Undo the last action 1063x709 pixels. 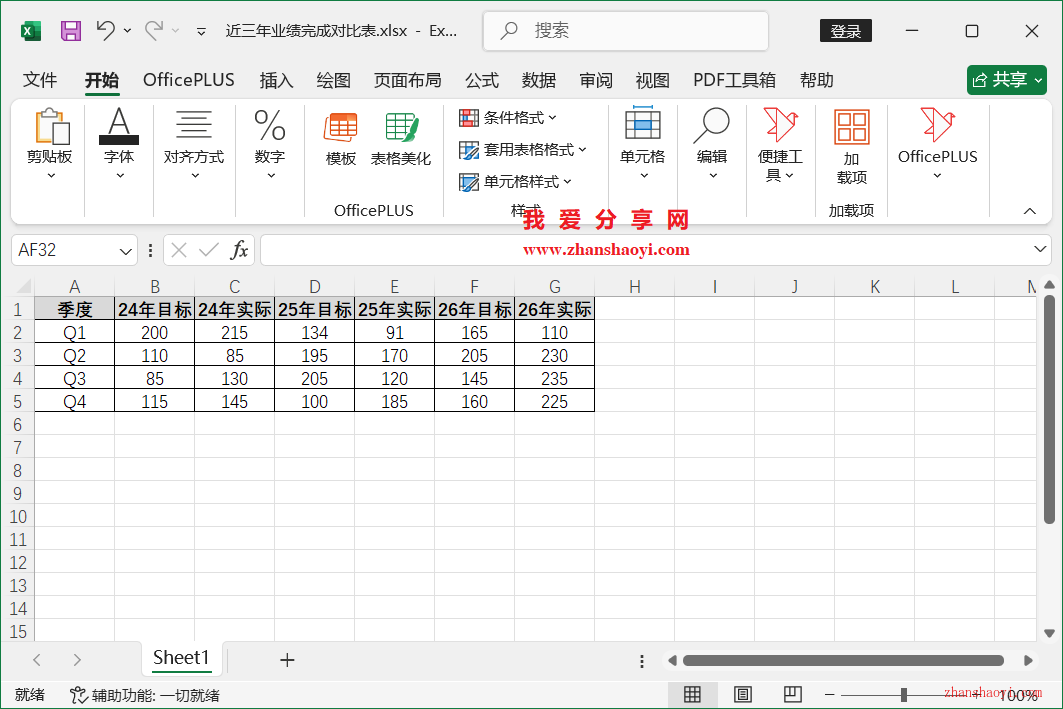(x=105, y=31)
